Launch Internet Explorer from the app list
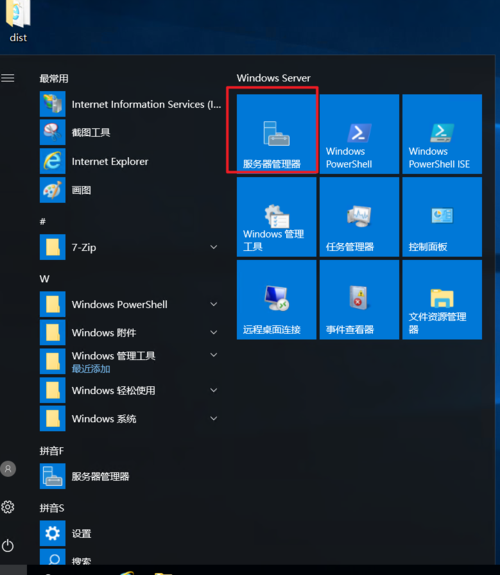 point(130,161)
